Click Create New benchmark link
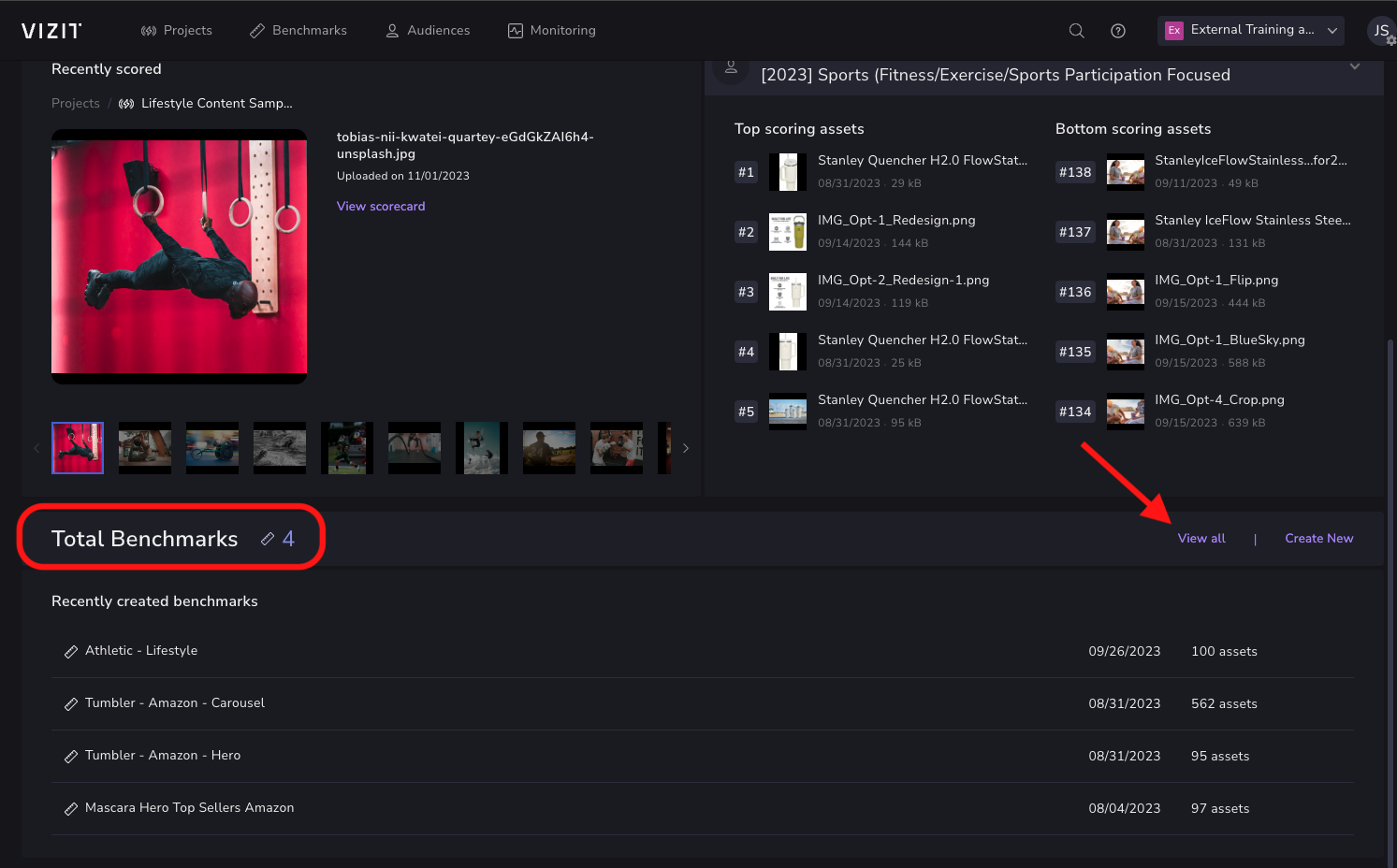This screenshot has width=1397, height=868. pos(1318,539)
